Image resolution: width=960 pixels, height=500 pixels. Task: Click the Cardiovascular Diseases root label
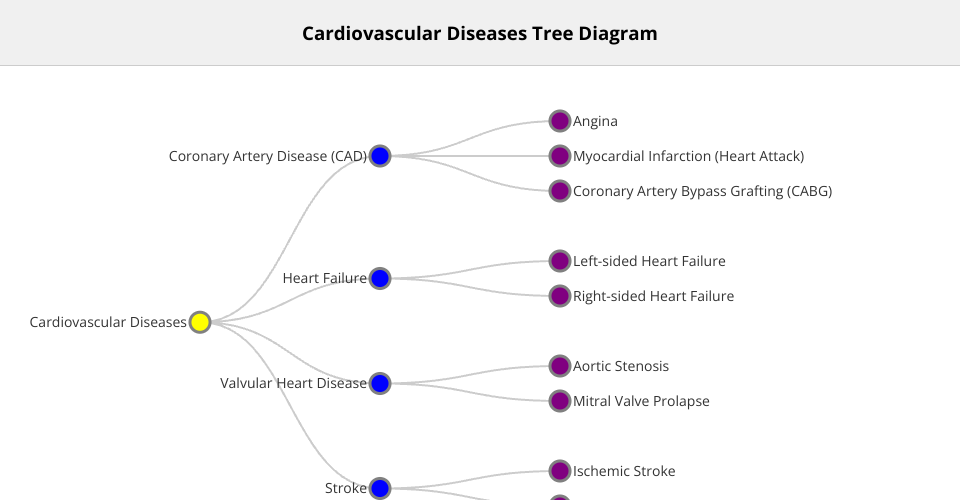tap(108, 322)
